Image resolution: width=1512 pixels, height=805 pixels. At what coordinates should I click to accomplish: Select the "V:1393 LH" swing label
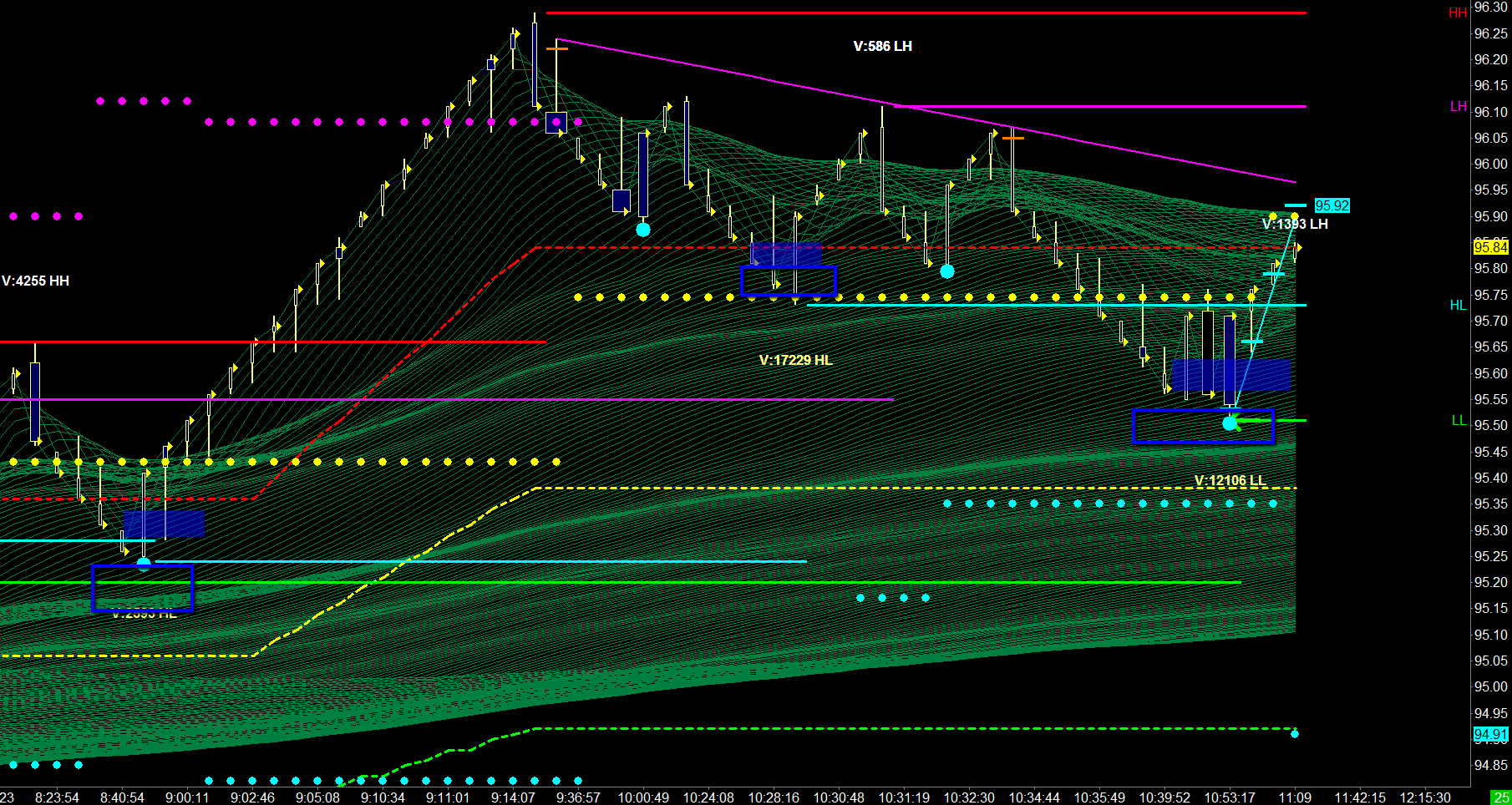(x=1295, y=225)
